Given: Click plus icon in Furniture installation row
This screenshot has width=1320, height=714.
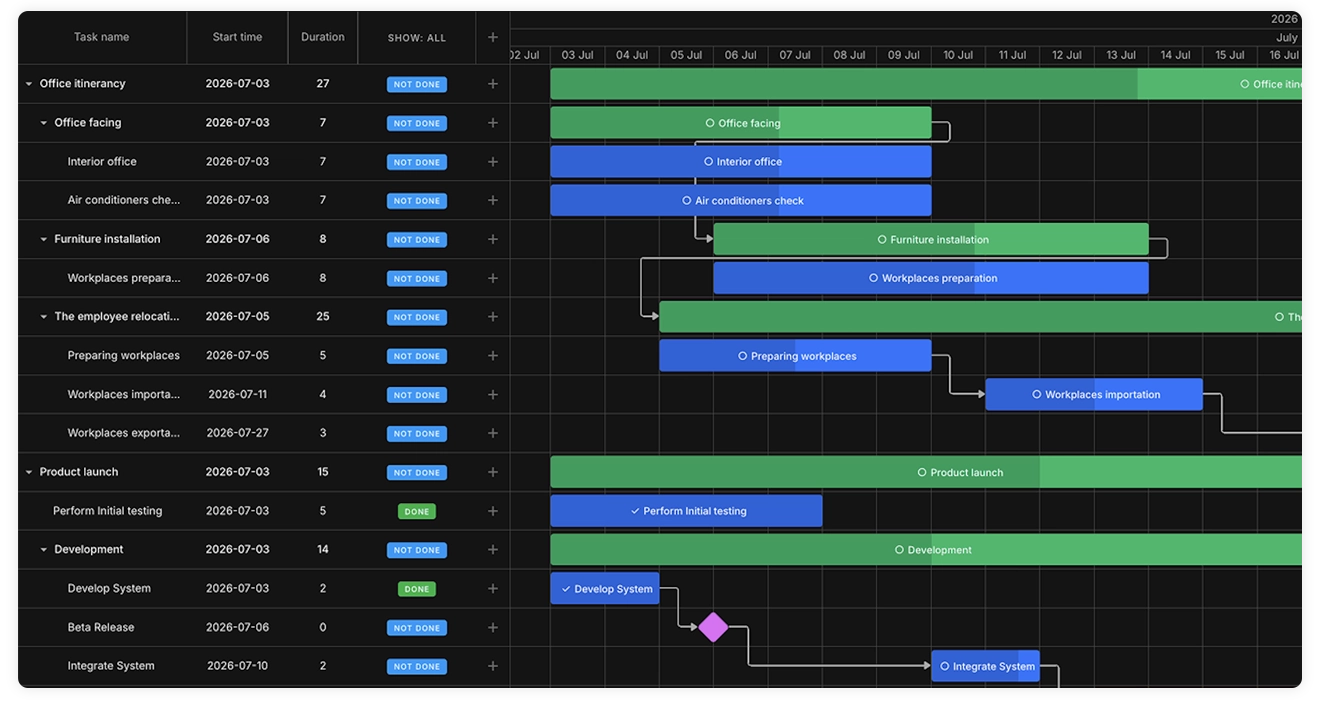Looking at the screenshot, I should (x=492, y=239).
